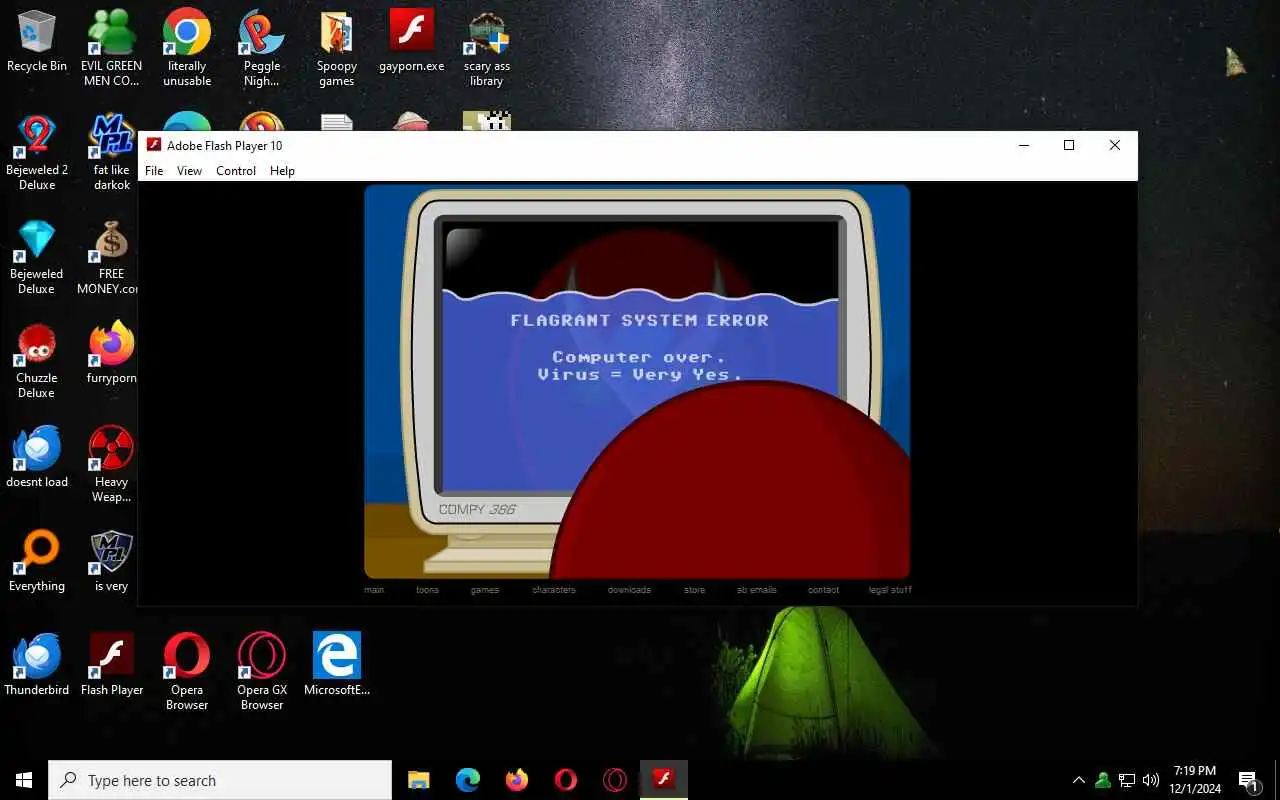This screenshot has height=800, width=1280.
Task: Click the downloads link below animation
Action: click(x=630, y=590)
